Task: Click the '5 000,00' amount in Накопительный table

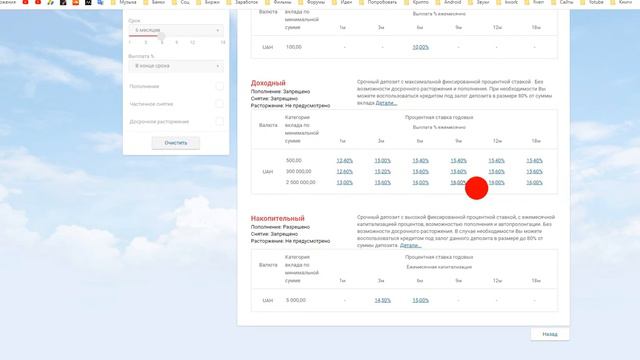Action: [x=296, y=300]
